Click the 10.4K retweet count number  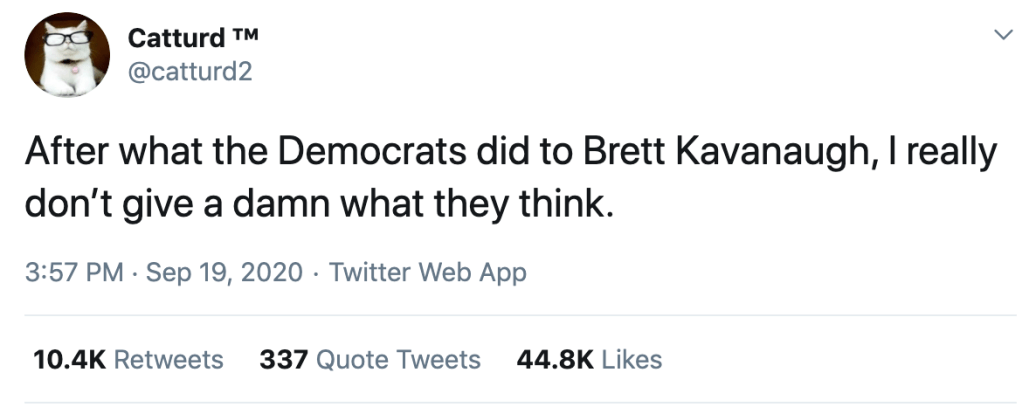tap(69, 359)
